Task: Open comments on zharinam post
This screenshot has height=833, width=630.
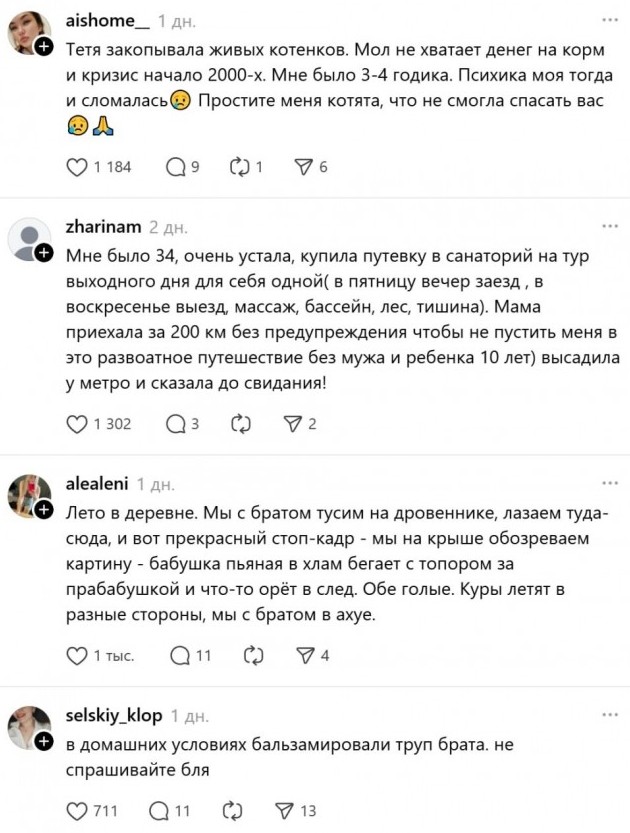Action: pyautogui.click(x=176, y=424)
